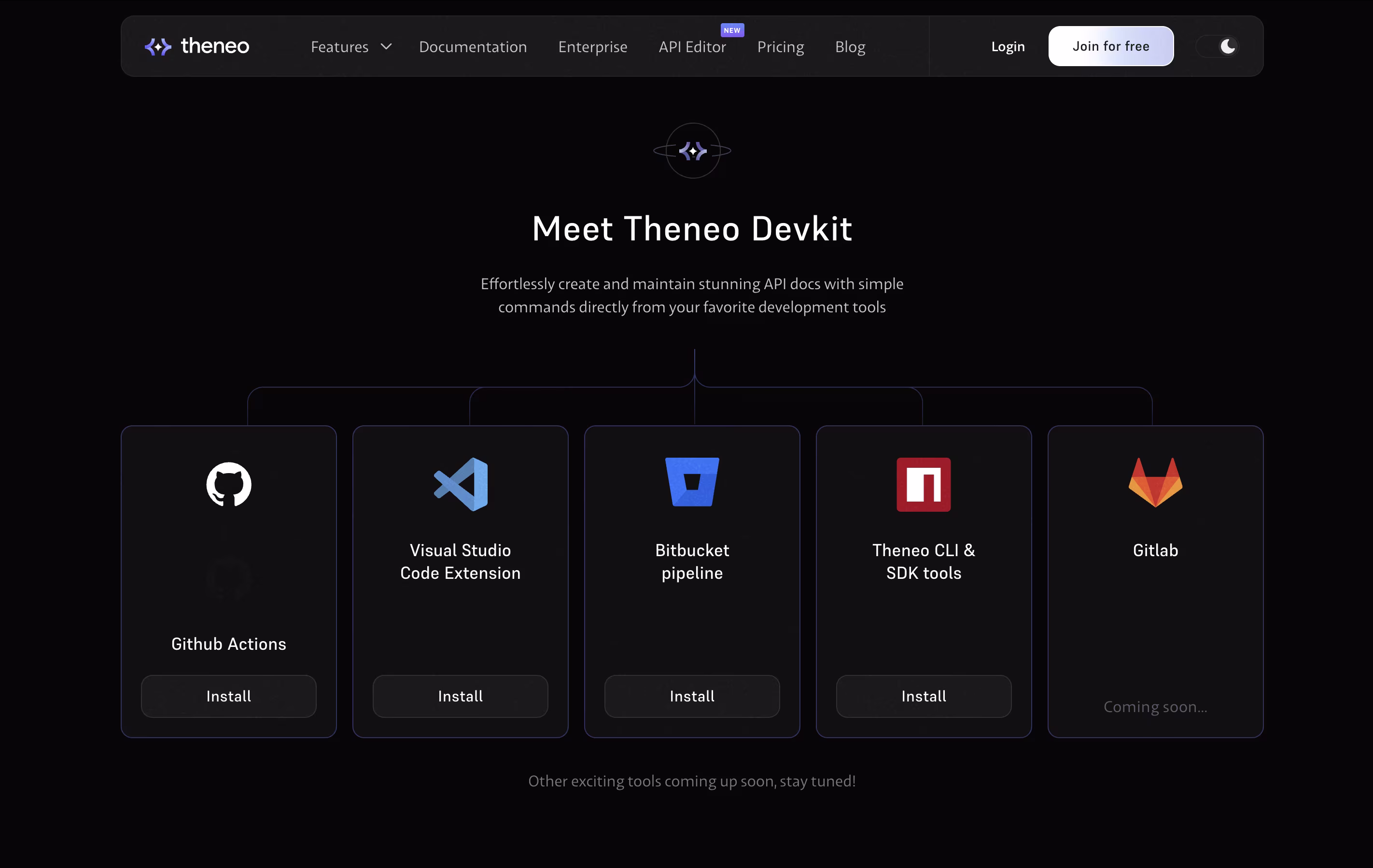Viewport: 1373px width, 868px height.
Task: Click the NEW badge above API Editor
Action: (x=732, y=30)
